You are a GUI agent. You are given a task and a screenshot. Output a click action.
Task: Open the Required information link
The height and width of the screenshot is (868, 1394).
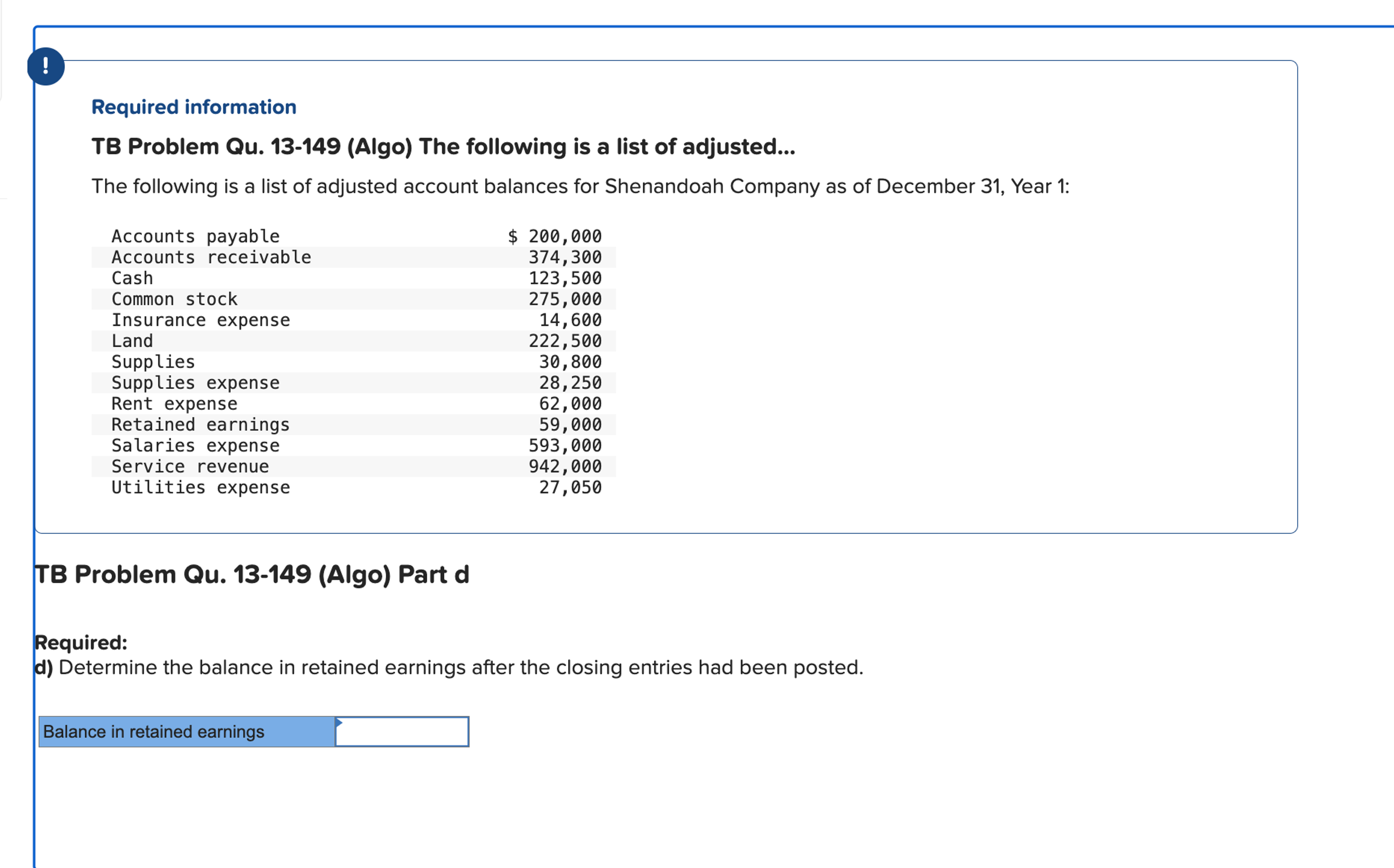pyautogui.click(x=194, y=106)
